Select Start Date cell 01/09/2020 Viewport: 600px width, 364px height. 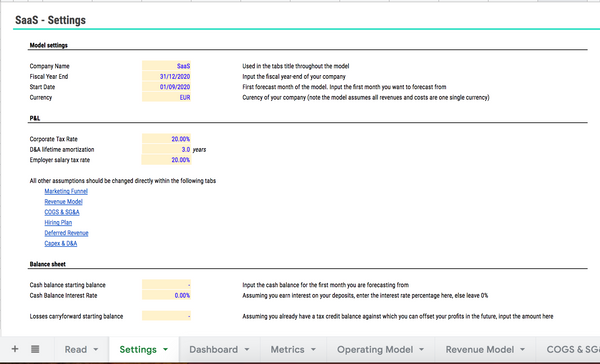click(166, 87)
